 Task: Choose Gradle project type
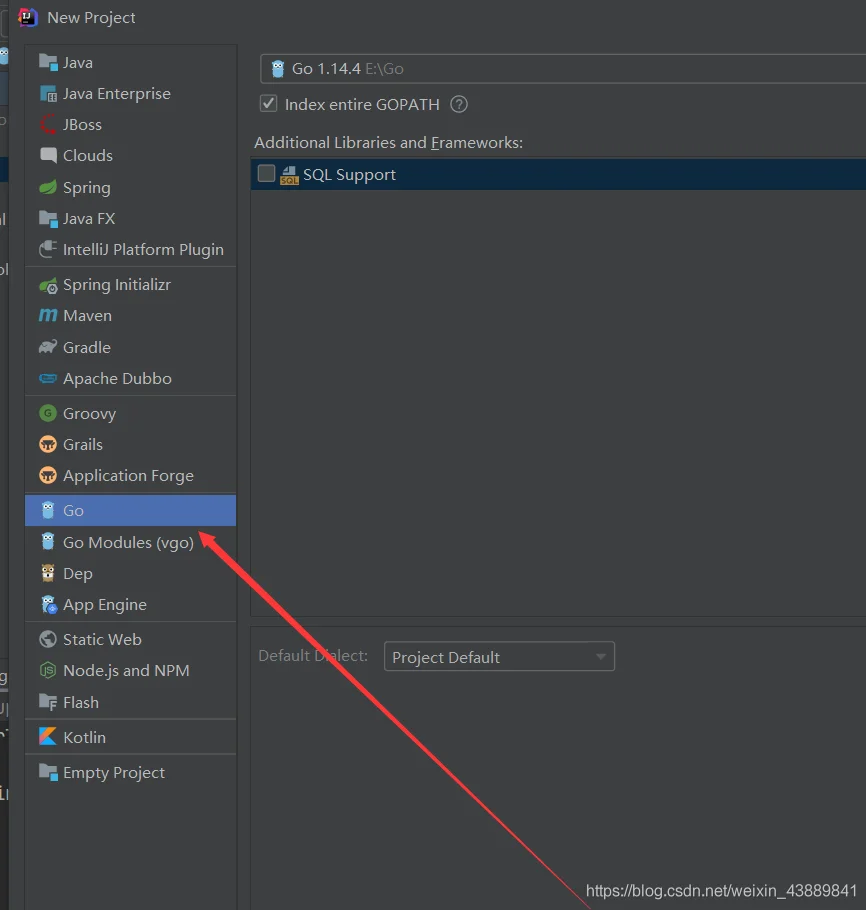pos(131,347)
